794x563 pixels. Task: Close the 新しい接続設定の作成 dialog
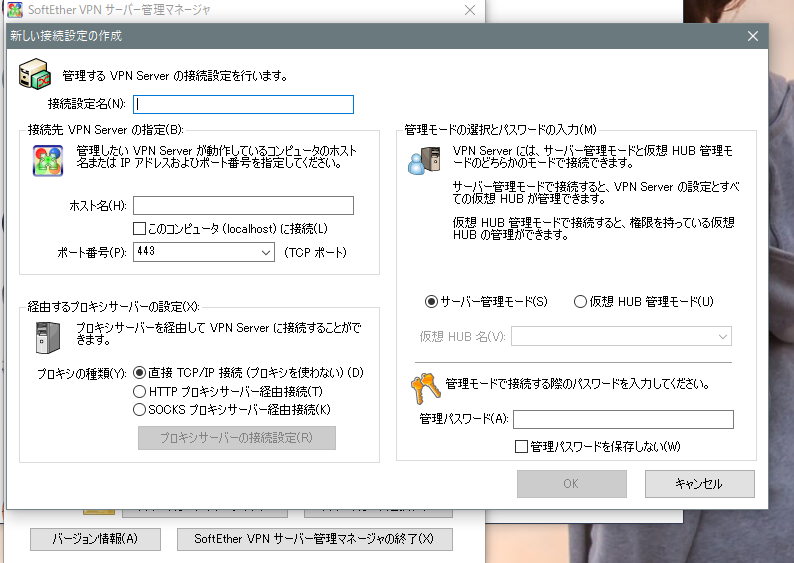[752, 36]
